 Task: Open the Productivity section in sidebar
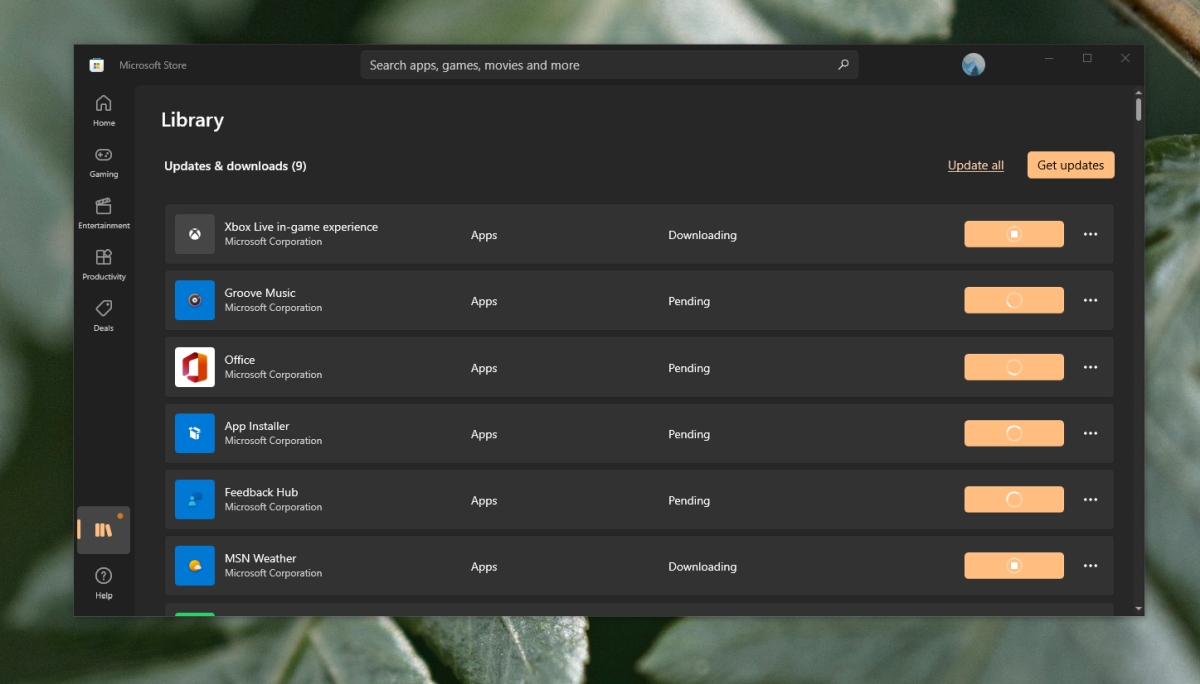(104, 264)
